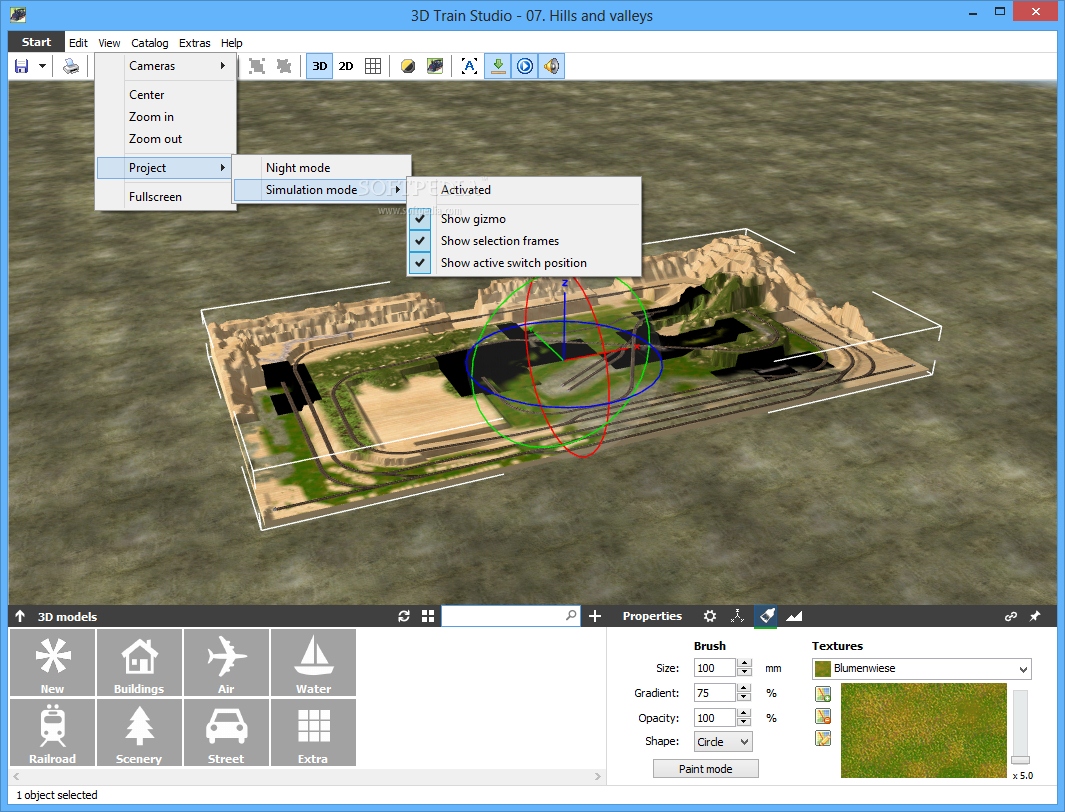Viewport: 1065px width, 812px height.
Task: Increase Opacity with up stepper
Action: pos(744,713)
